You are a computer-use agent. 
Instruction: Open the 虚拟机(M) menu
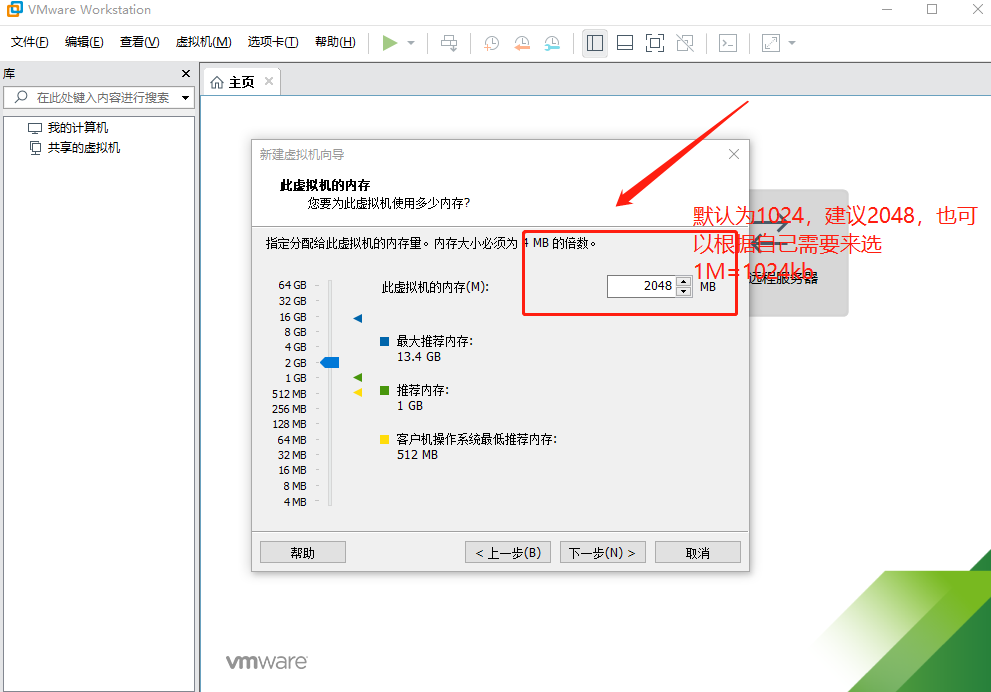tap(204, 42)
